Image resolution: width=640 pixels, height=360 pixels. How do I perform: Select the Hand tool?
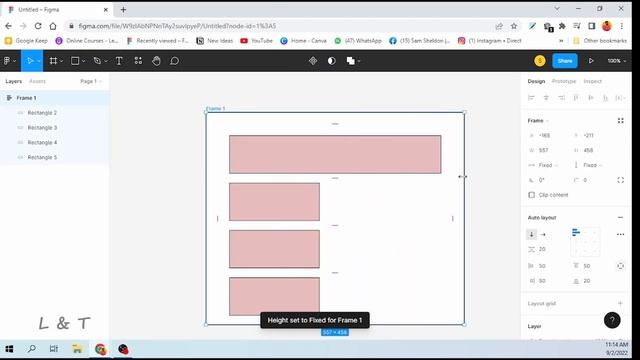pos(156,61)
